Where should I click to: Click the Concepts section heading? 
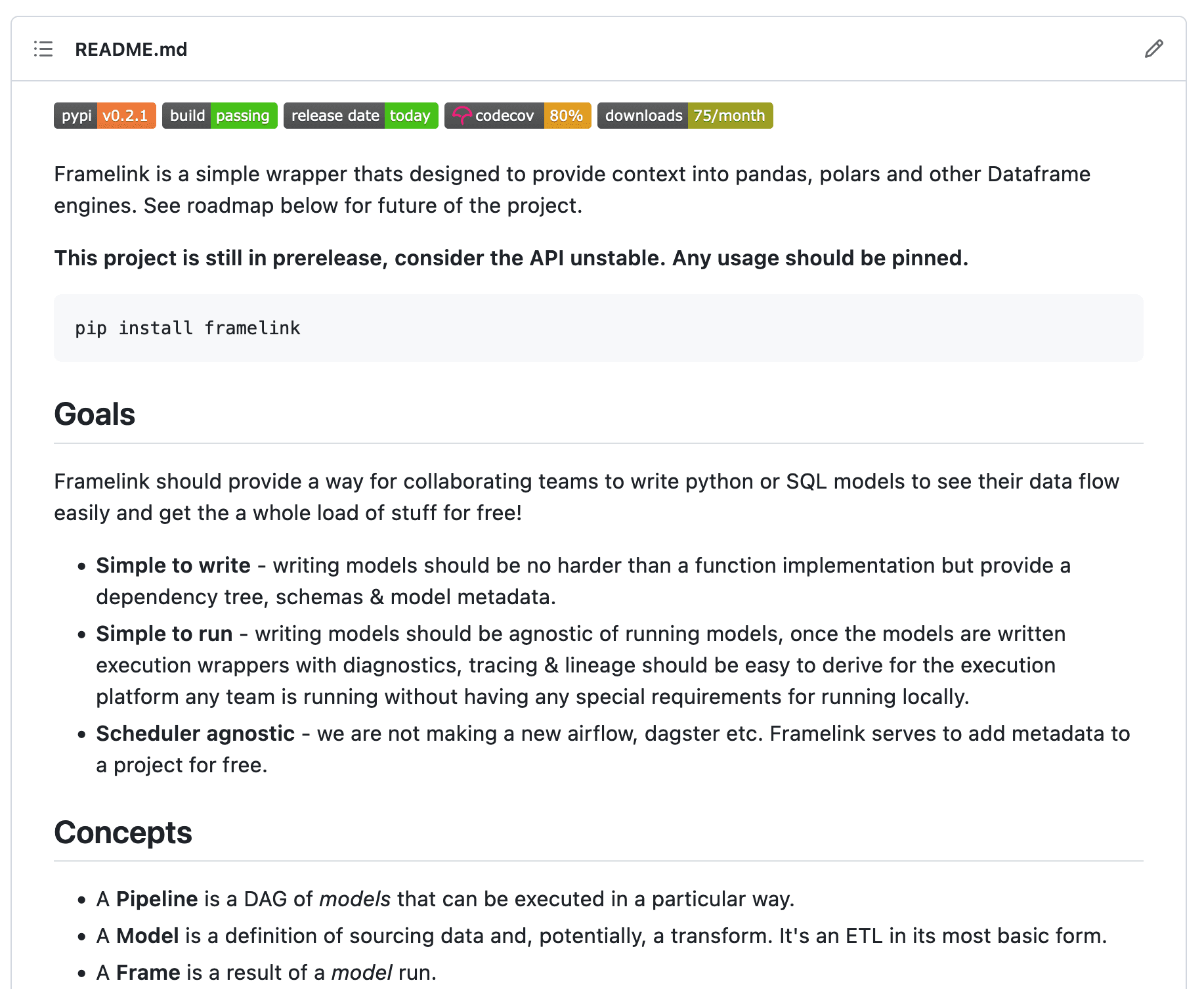[x=123, y=832]
